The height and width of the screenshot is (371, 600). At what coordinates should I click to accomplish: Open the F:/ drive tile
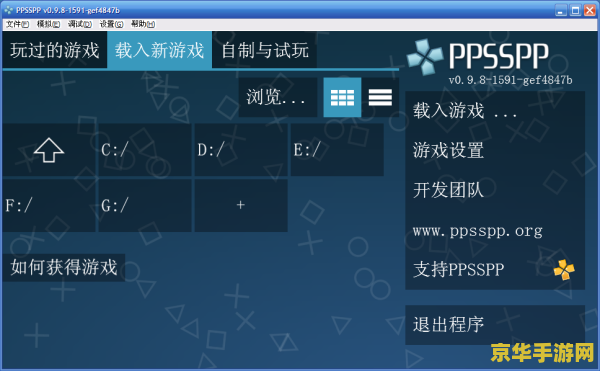pyautogui.click(x=49, y=205)
